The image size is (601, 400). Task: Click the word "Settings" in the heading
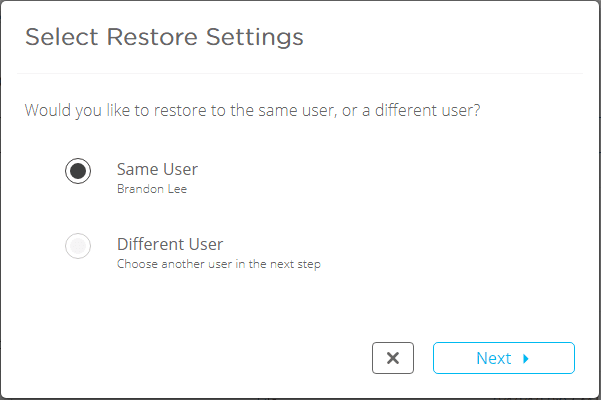click(255, 38)
